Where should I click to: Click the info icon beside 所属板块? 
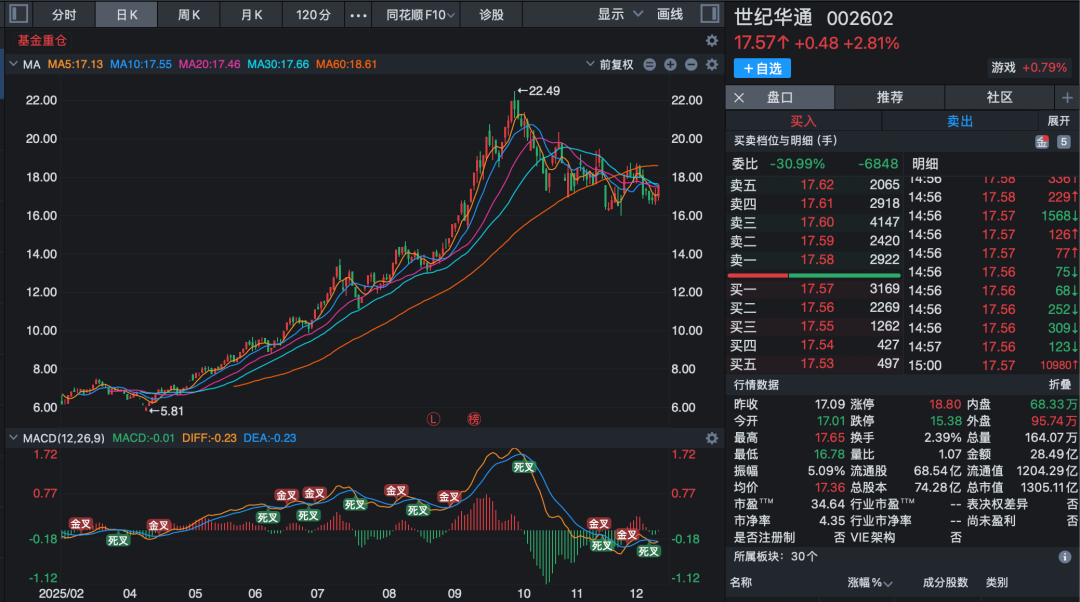click(x=1065, y=557)
